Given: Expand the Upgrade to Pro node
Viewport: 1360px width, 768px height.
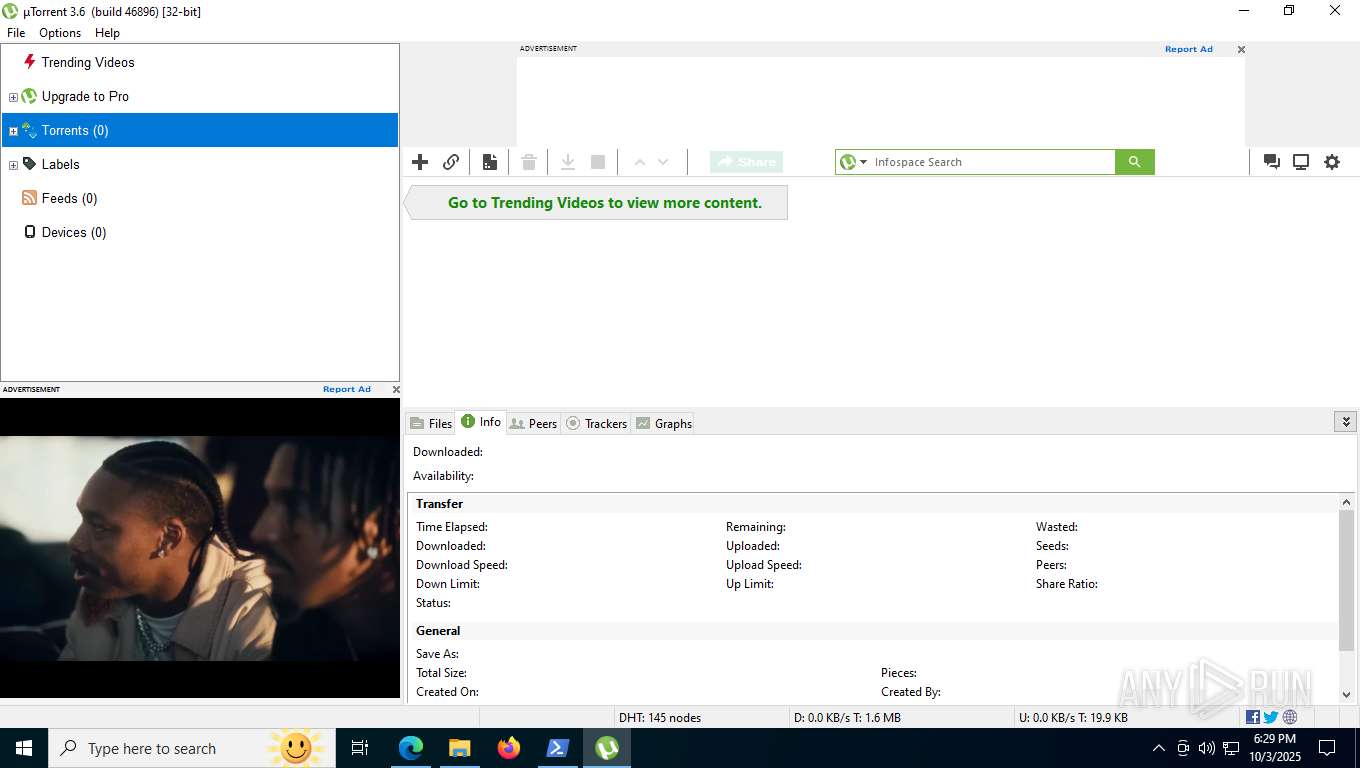Looking at the screenshot, I should coord(13,97).
